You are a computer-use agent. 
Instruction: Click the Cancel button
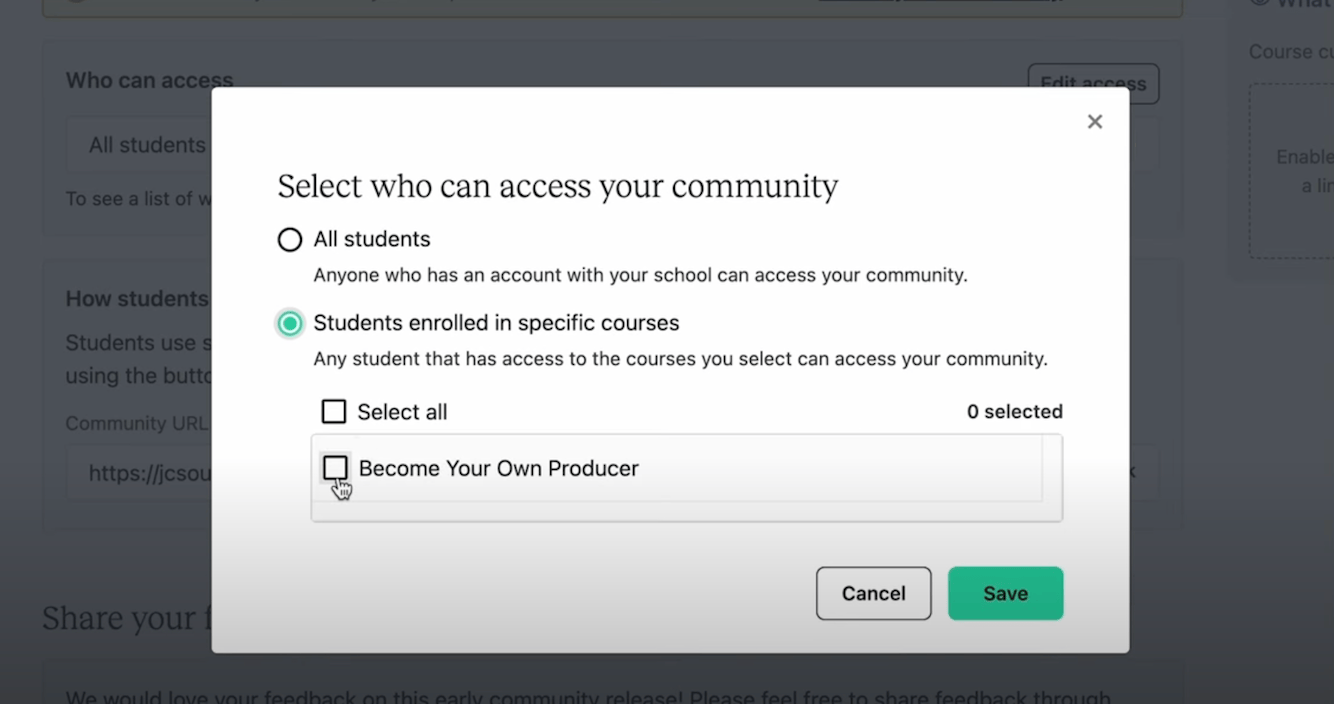873,593
